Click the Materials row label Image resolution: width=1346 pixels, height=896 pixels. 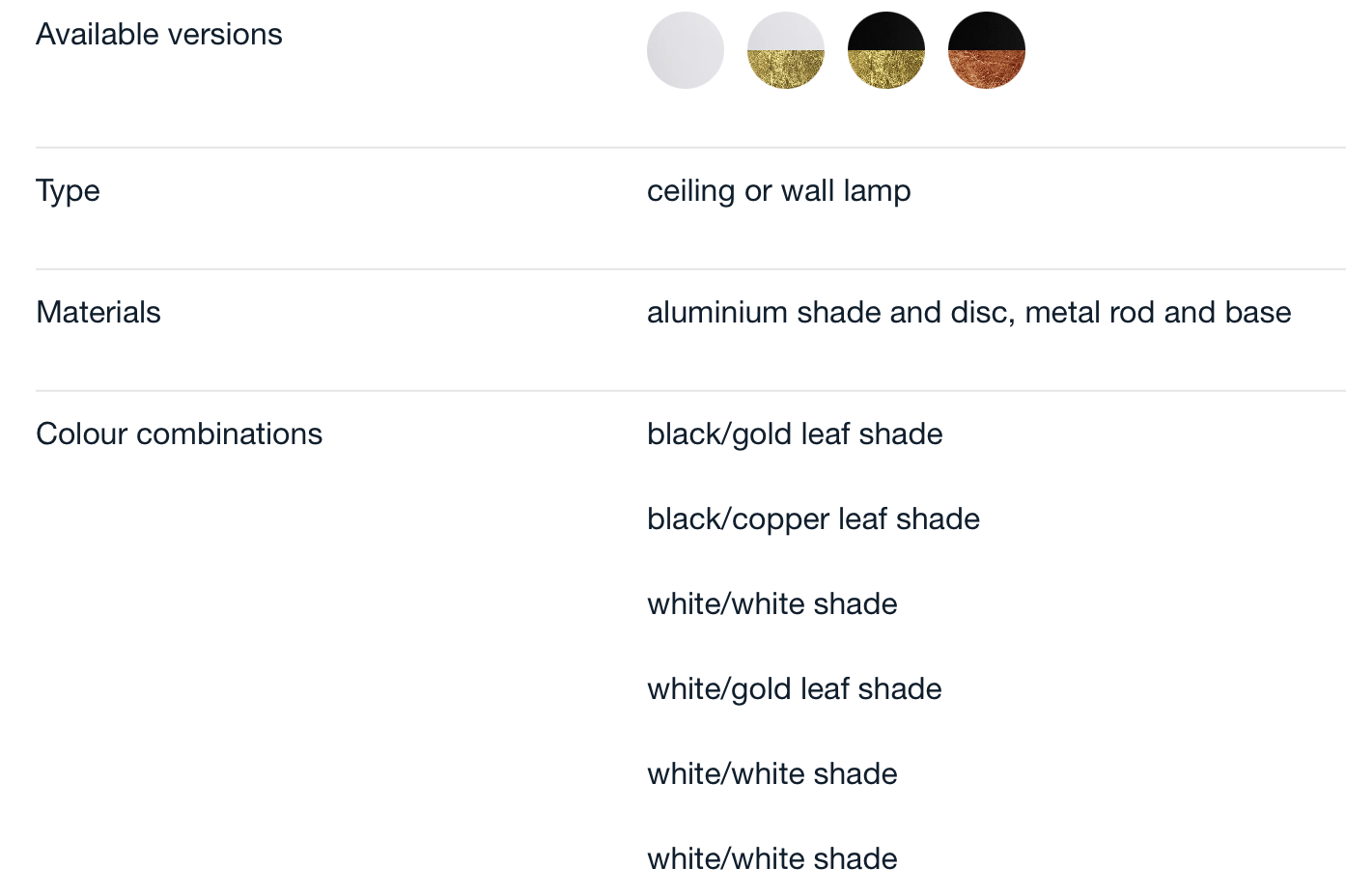click(98, 312)
